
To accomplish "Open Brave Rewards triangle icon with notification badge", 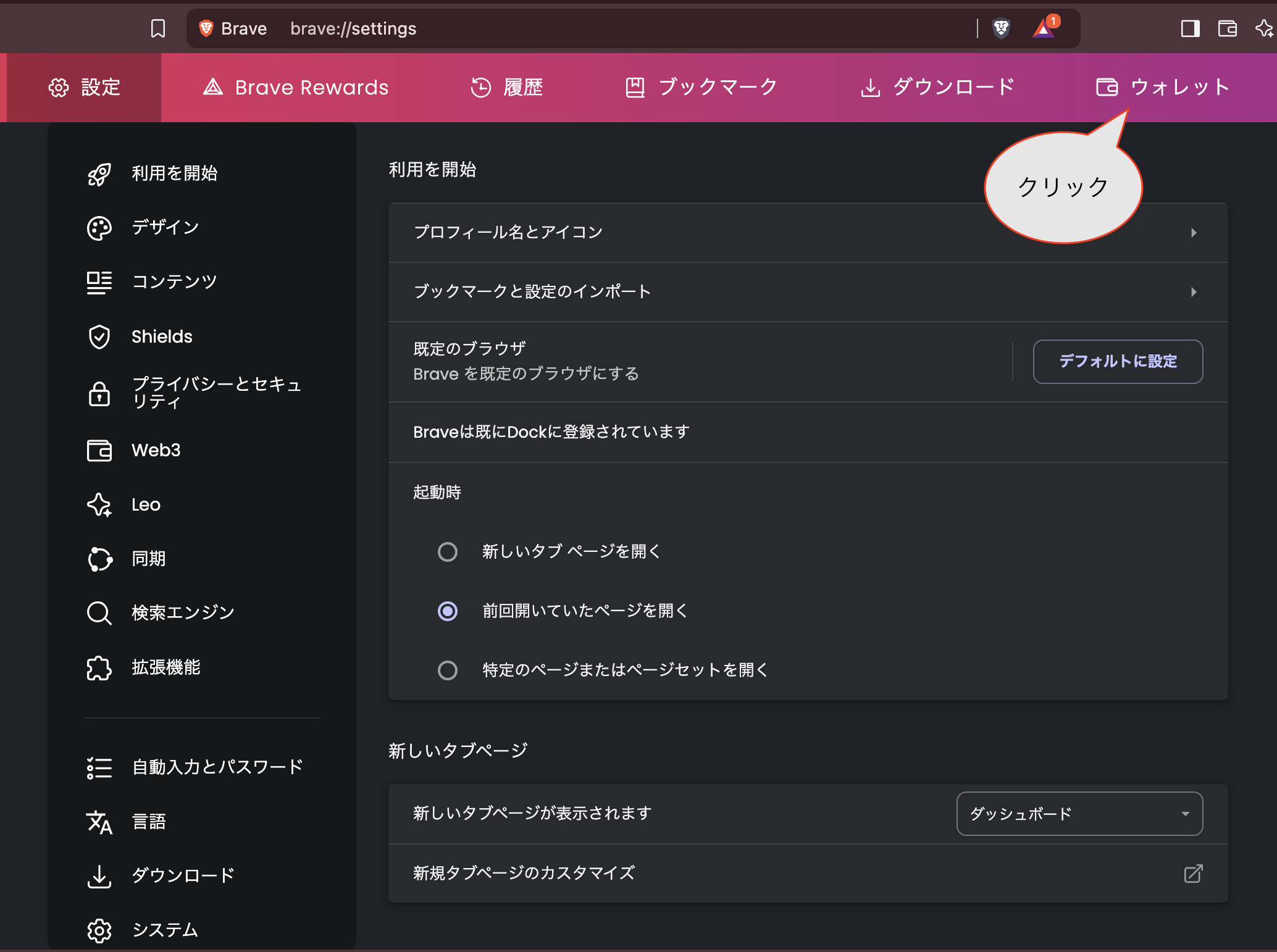I will (x=1045, y=27).
